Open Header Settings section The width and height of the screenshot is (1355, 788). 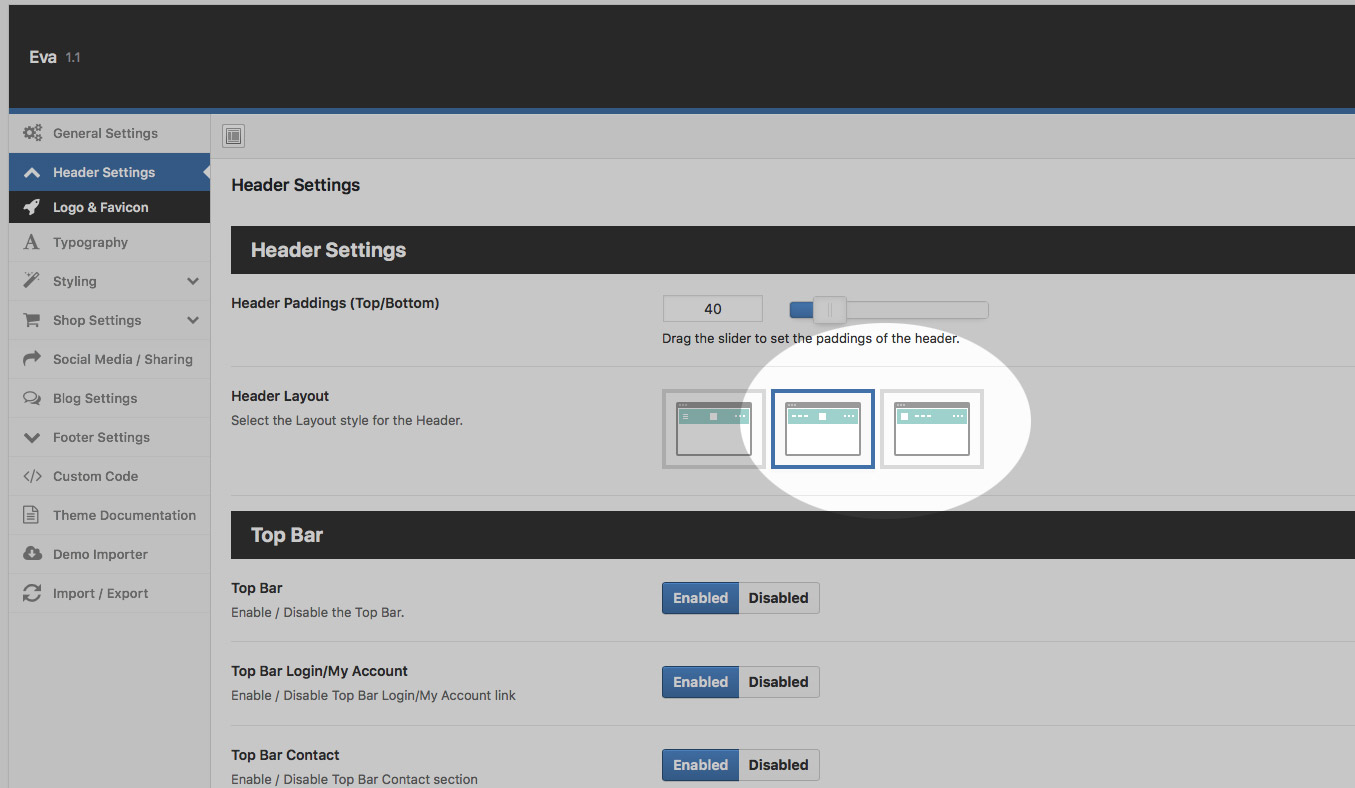[109, 172]
